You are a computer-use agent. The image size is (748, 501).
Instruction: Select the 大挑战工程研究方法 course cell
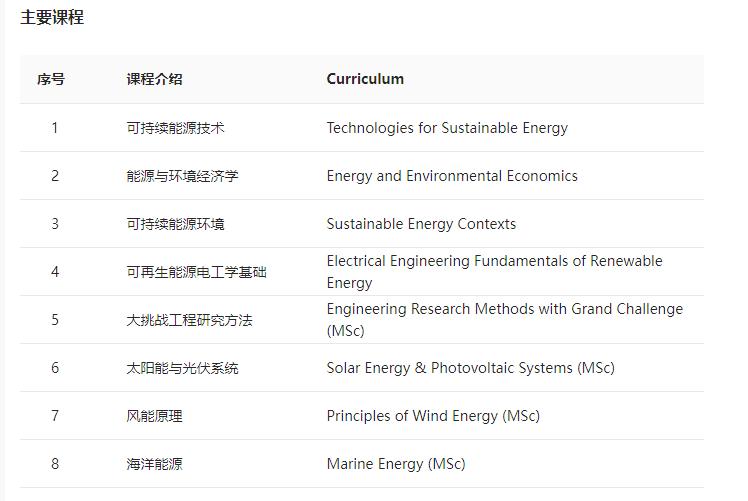(x=189, y=320)
